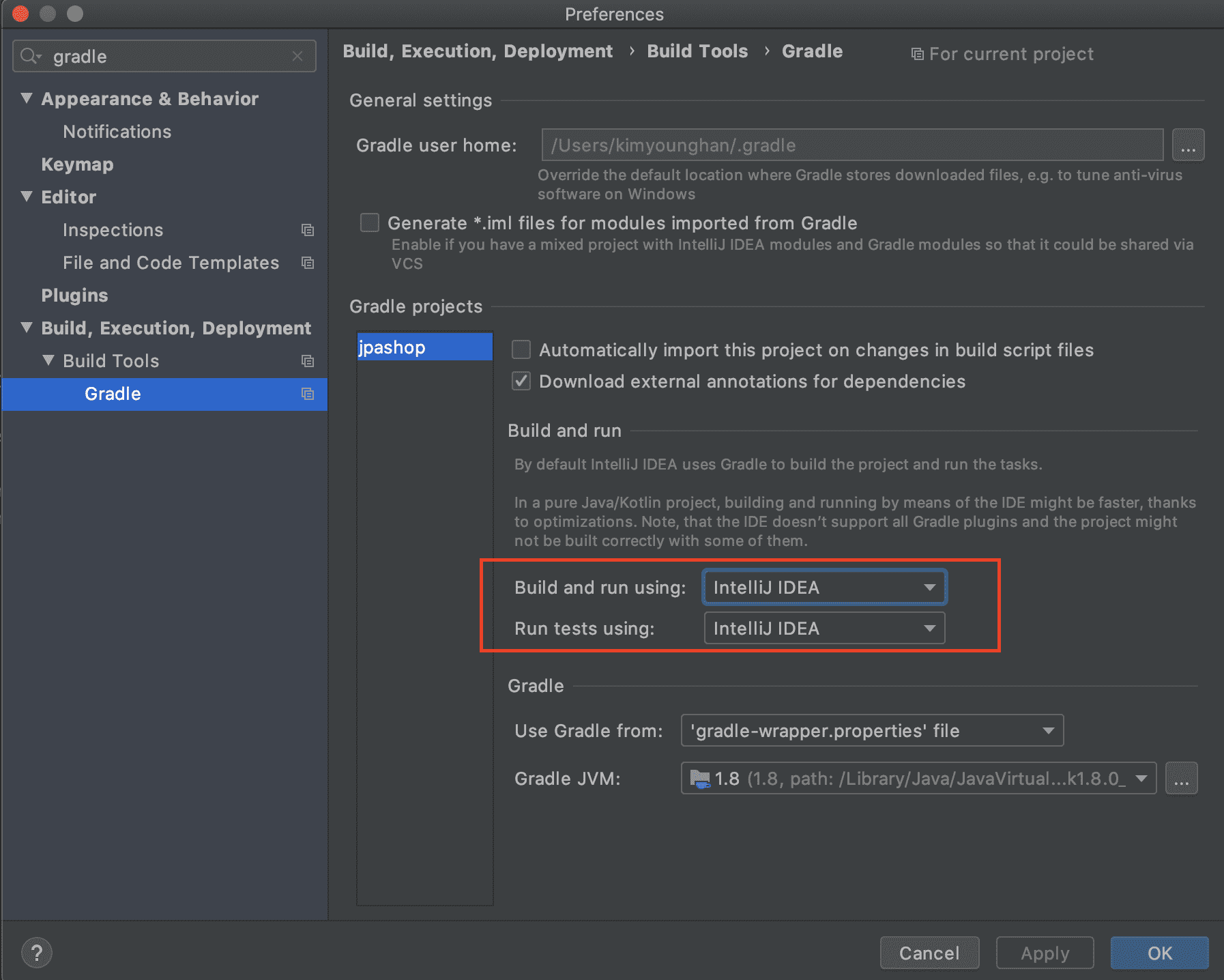
Task: Enable automatic import on build script changes
Action: pyautogui.click(x=521, y=350)
